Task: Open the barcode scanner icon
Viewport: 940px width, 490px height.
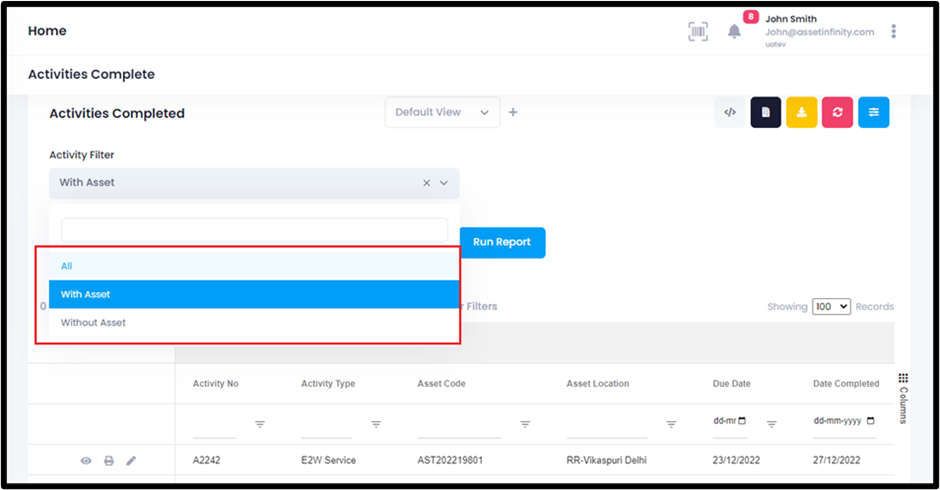Action: click(698, 31)
